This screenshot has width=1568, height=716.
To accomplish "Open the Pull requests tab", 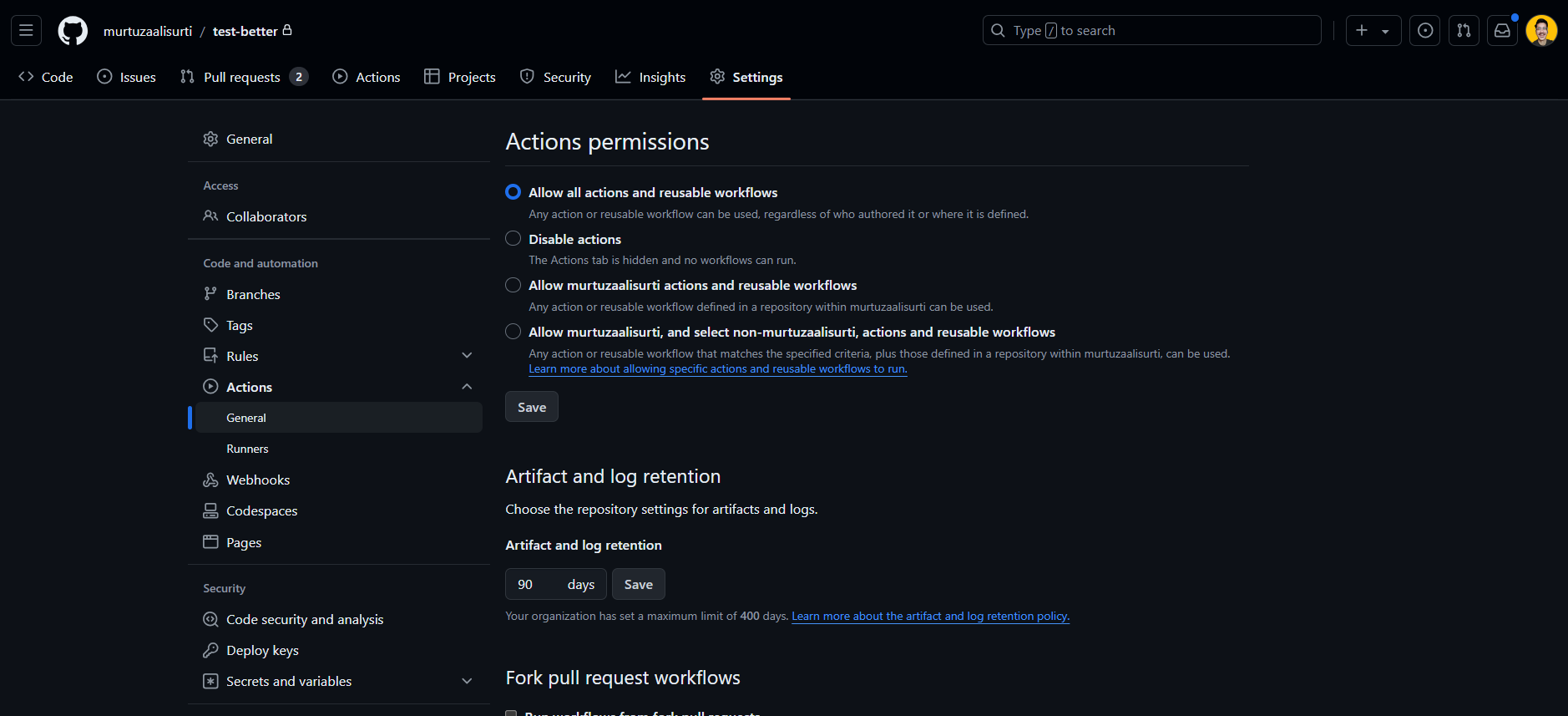I will (x=244, y=77).
